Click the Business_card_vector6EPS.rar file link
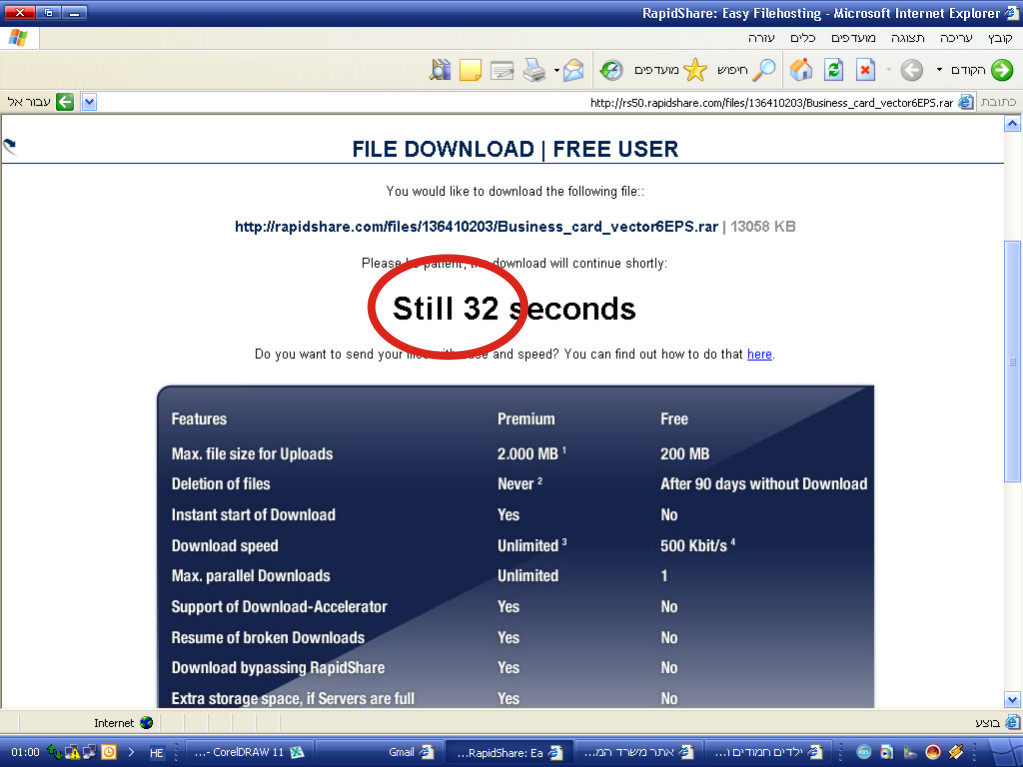Viewport: 1023px width, 767px height. point(476,227)
